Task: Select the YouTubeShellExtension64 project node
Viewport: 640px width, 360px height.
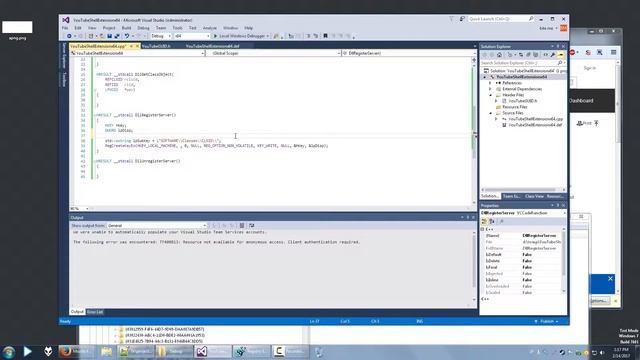Action: pyautogui.click(x=521, y=77)
